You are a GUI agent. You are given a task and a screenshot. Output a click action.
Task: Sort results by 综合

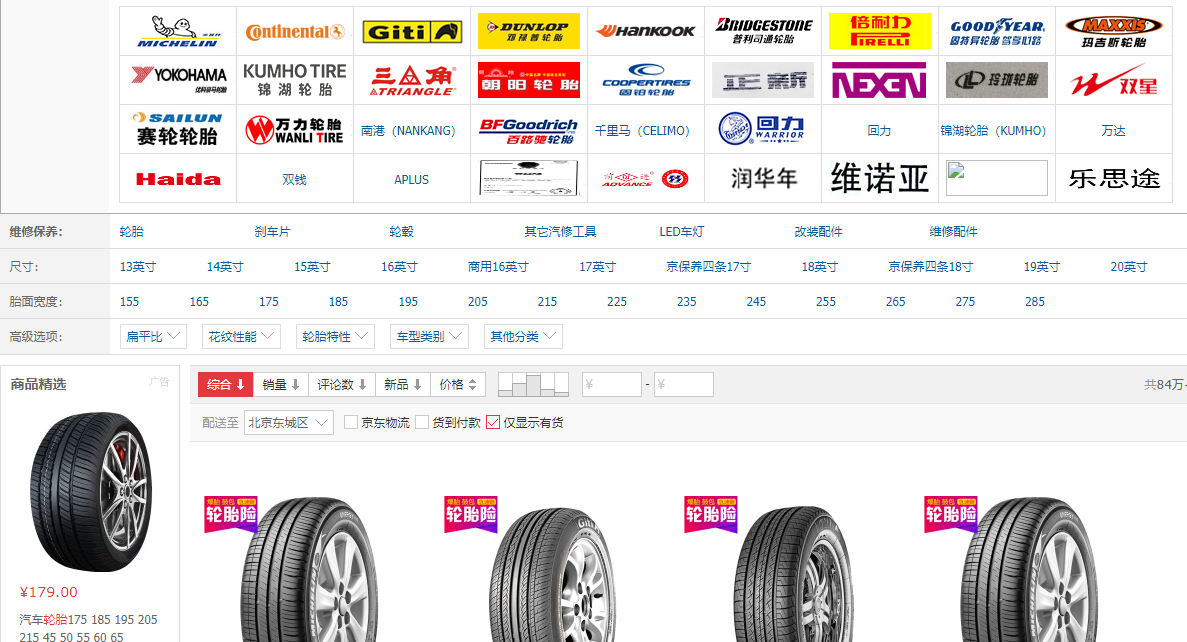tap(226, 385)
